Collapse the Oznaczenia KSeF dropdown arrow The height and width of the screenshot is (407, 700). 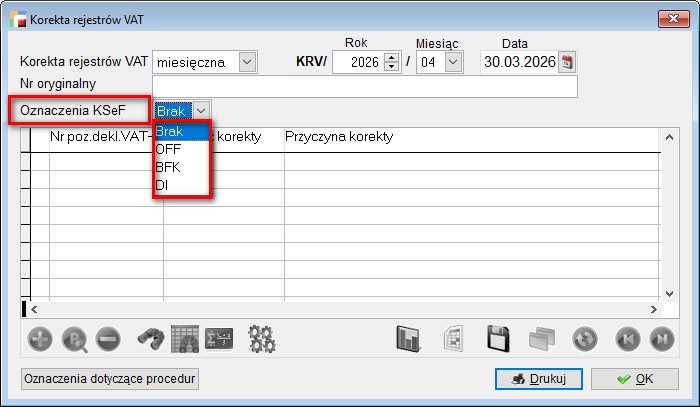(x=201, y=110)
